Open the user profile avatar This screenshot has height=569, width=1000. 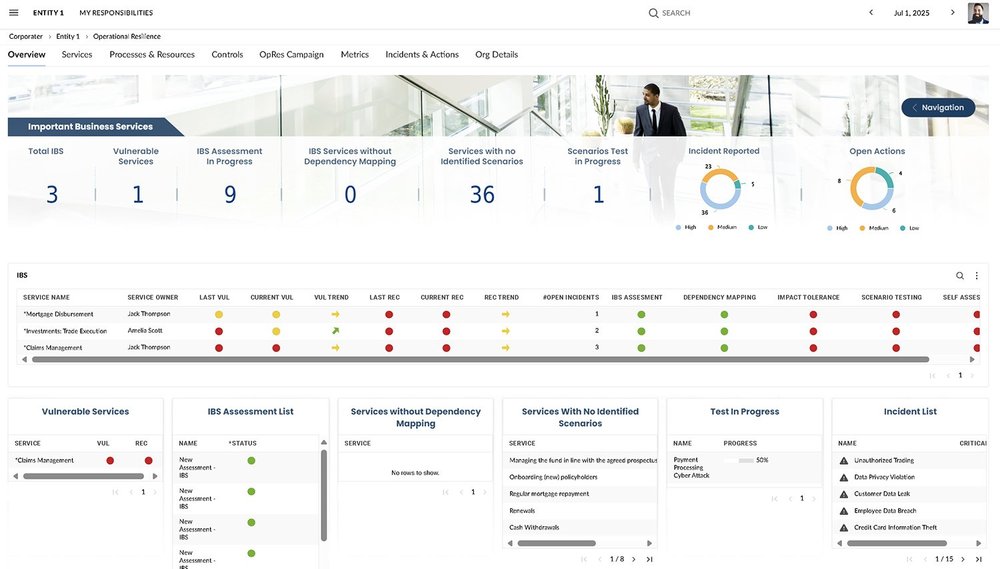tap(978, 13)
